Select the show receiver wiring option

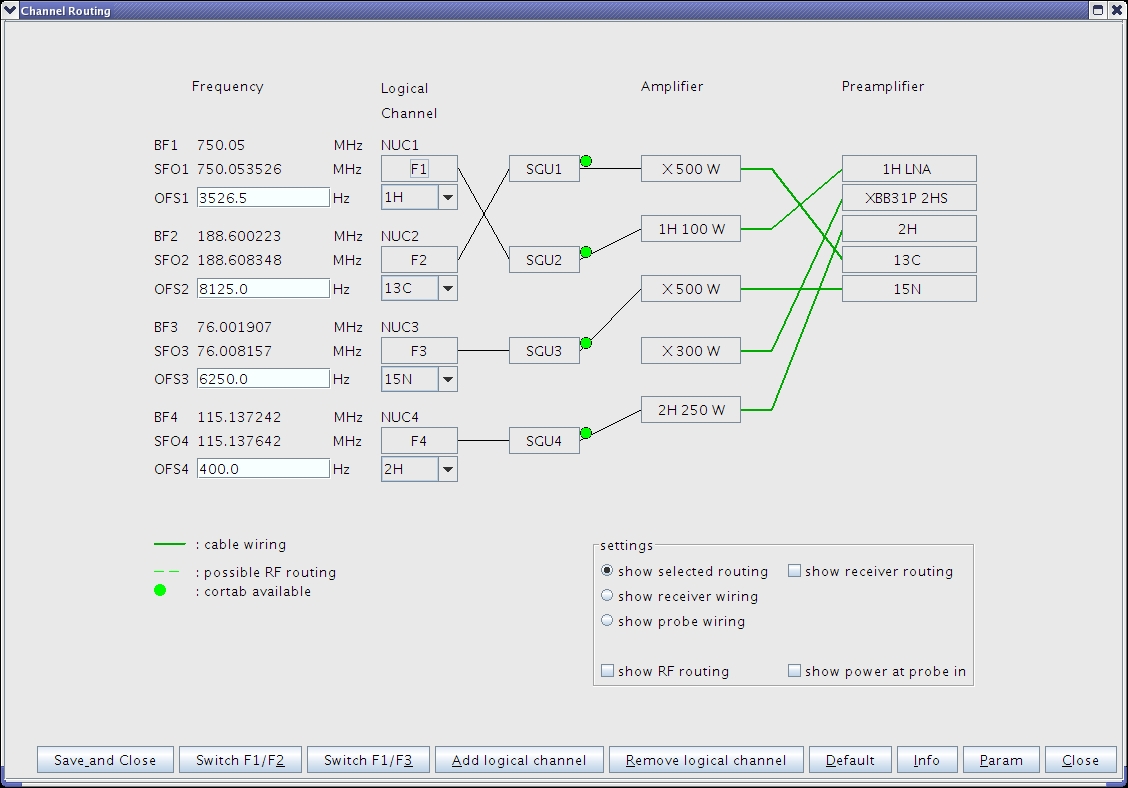pos(607,596)
